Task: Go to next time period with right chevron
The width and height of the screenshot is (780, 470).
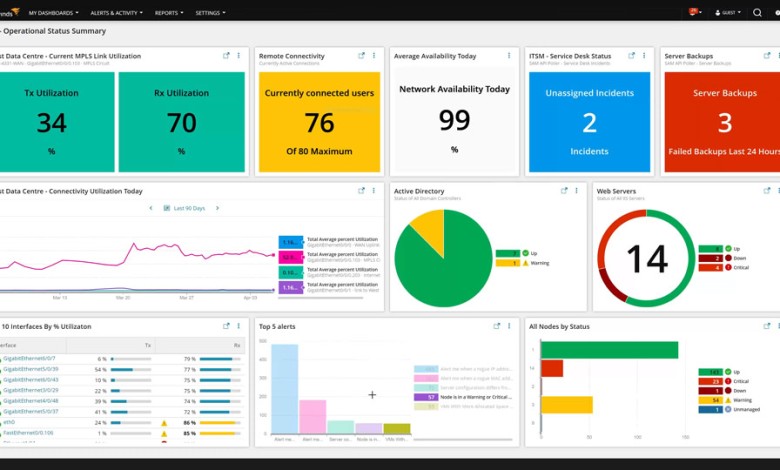Action: 217,208
